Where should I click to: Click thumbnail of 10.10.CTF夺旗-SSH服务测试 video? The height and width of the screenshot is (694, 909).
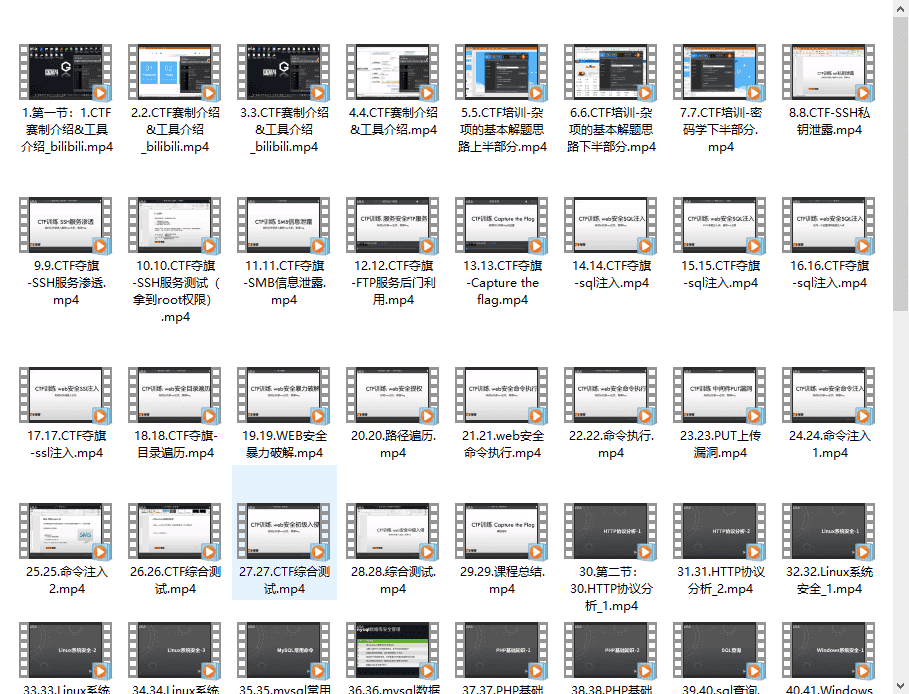coord(175,226)
